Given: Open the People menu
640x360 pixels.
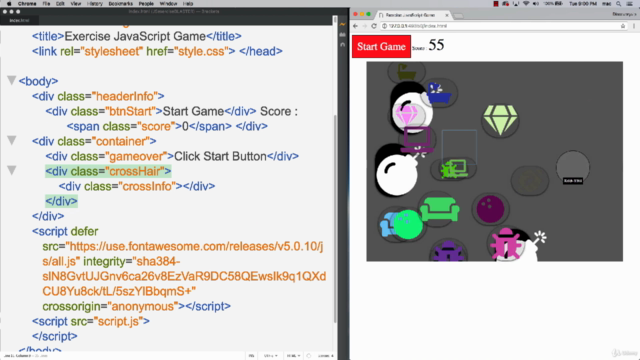Looking at the screenshot, I should click(x=146, y=4).
